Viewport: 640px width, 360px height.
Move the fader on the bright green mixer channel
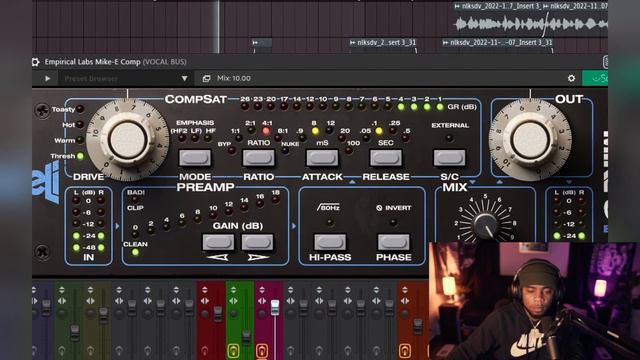(x=246, y=337)
